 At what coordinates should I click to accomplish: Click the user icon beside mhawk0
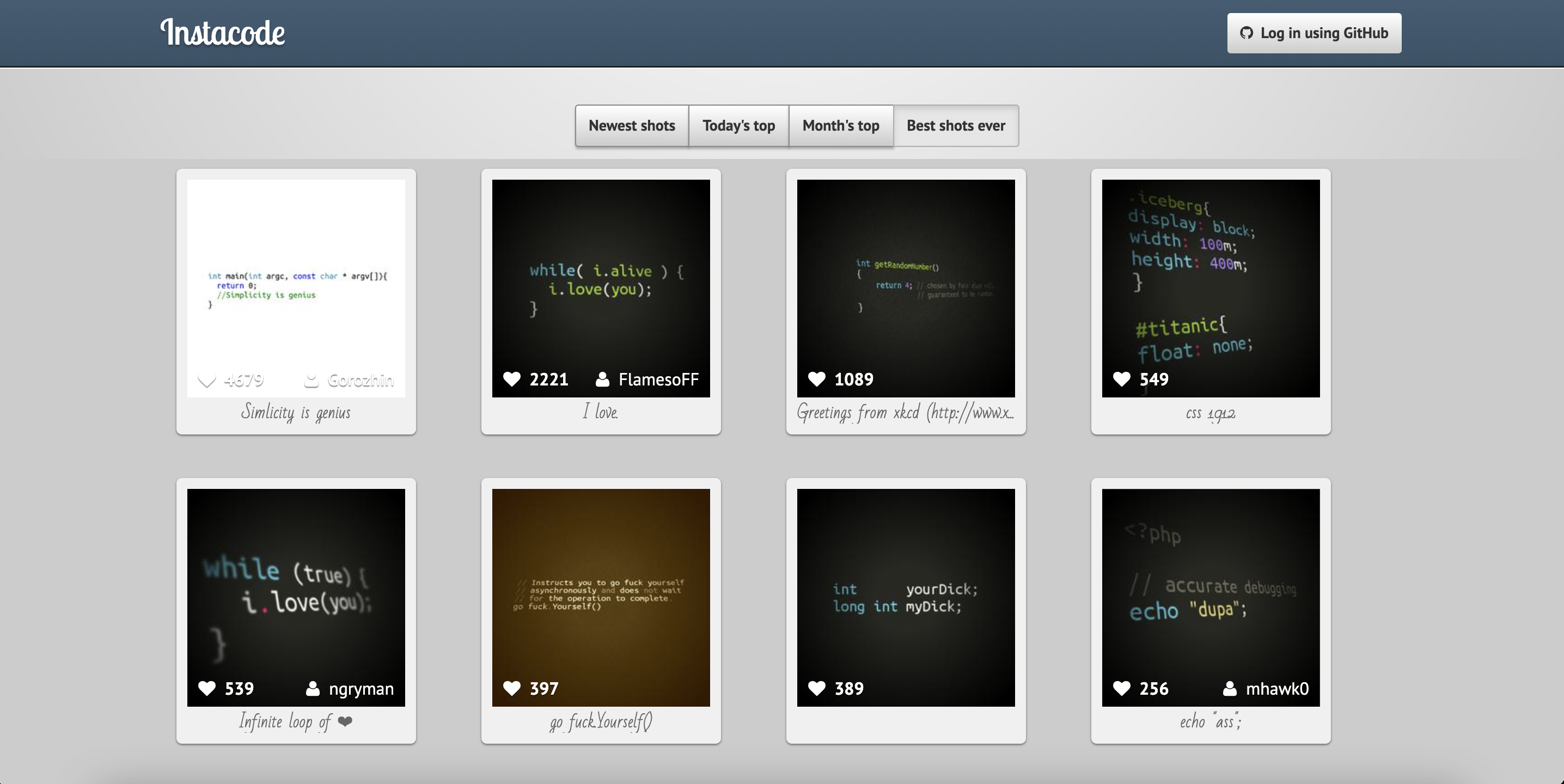click(x=1230, y=688)
